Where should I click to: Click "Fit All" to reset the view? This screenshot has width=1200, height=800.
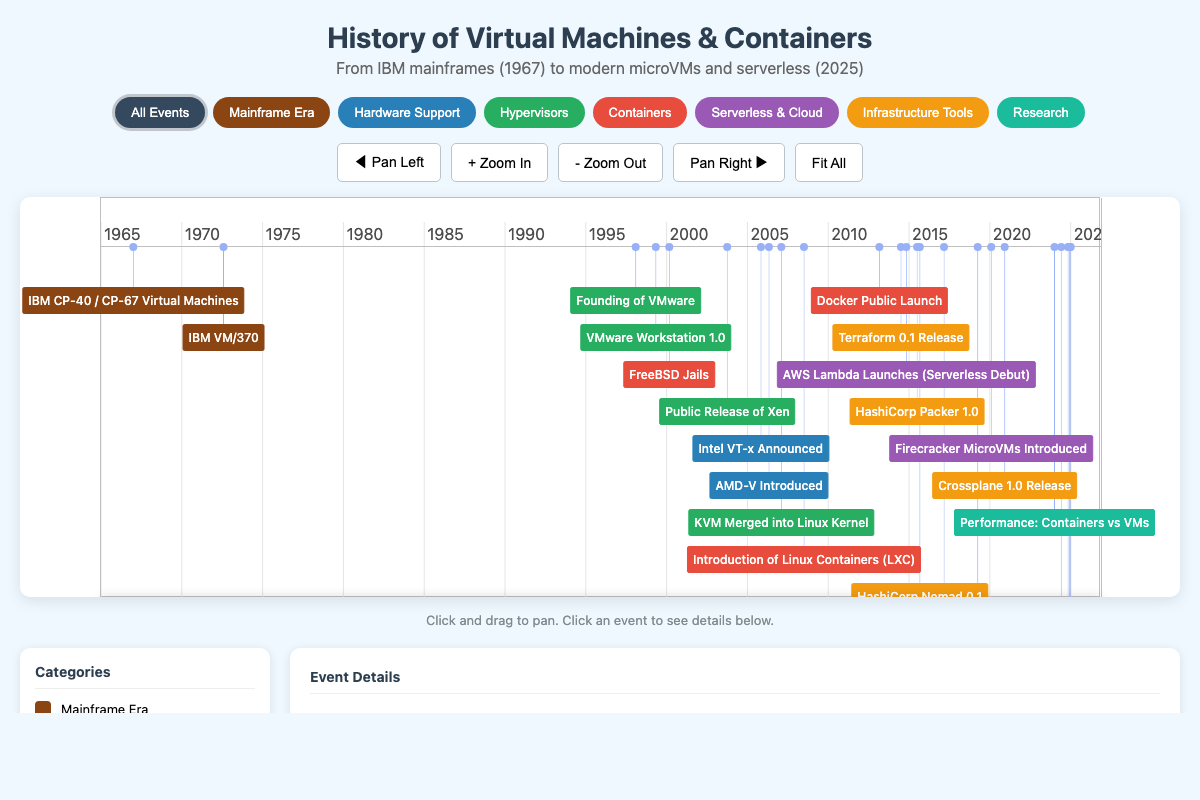click(828, 162)
